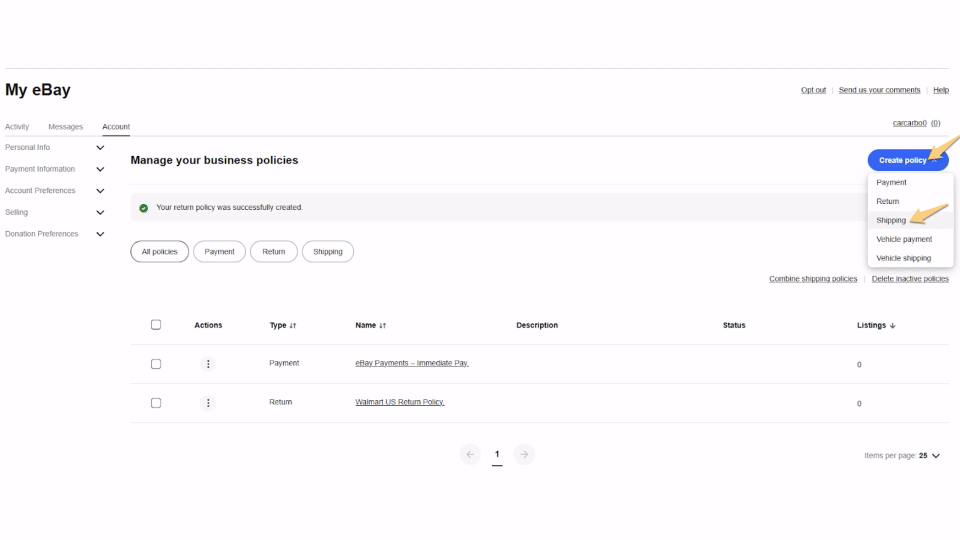Image resolution: width=960 pixels, height=540 pixels.
Task: Open Combine shipping policies link
Action: [x=813, y=279]
